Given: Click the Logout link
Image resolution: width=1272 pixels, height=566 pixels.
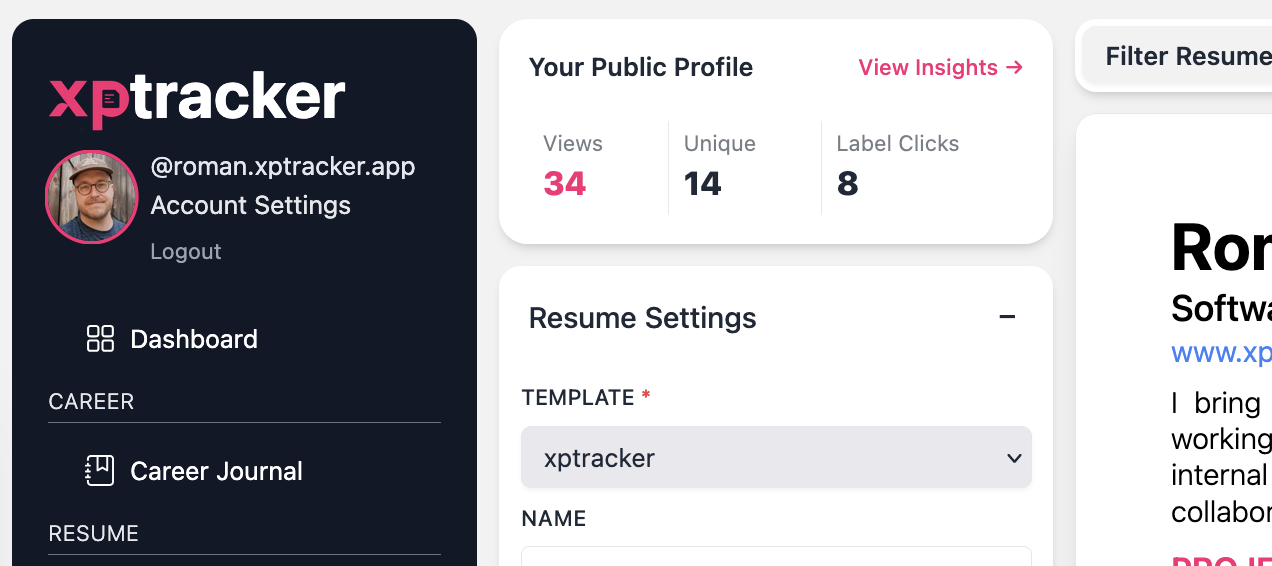Looking at the screenshot, I should point(186,252).
